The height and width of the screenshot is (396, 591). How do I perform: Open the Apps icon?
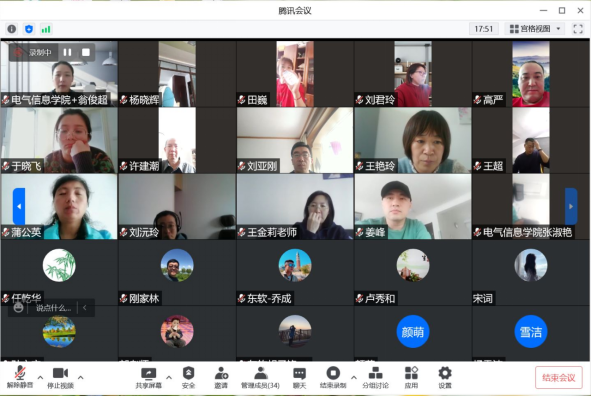click(x=411, y=378)
